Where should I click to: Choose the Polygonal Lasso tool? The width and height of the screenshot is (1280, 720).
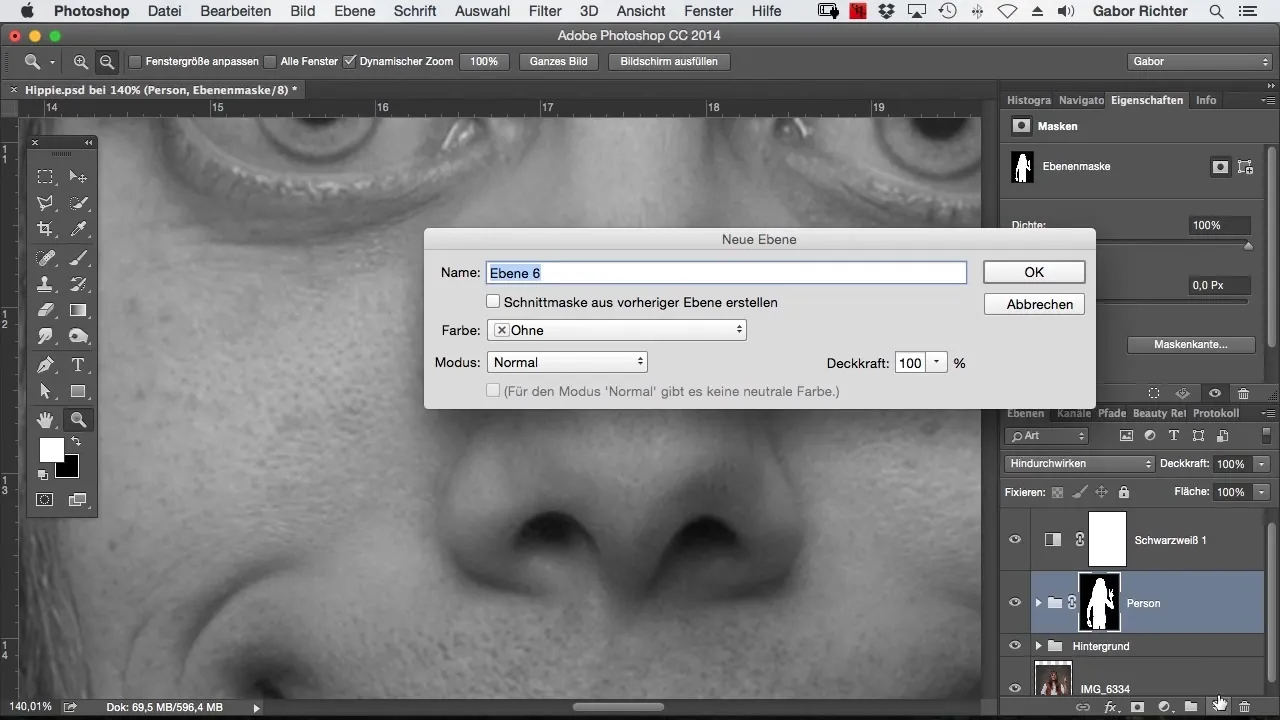pyautogui.click(x=45, y=203)
